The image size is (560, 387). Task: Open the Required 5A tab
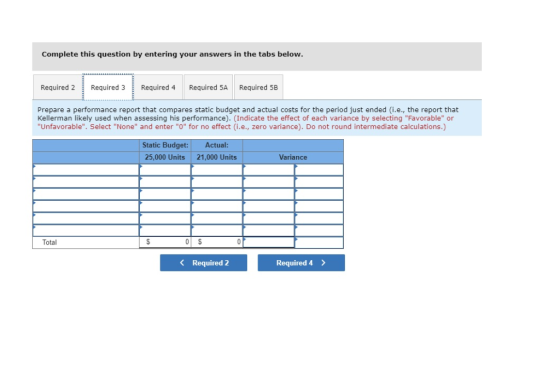coord(208,87)
